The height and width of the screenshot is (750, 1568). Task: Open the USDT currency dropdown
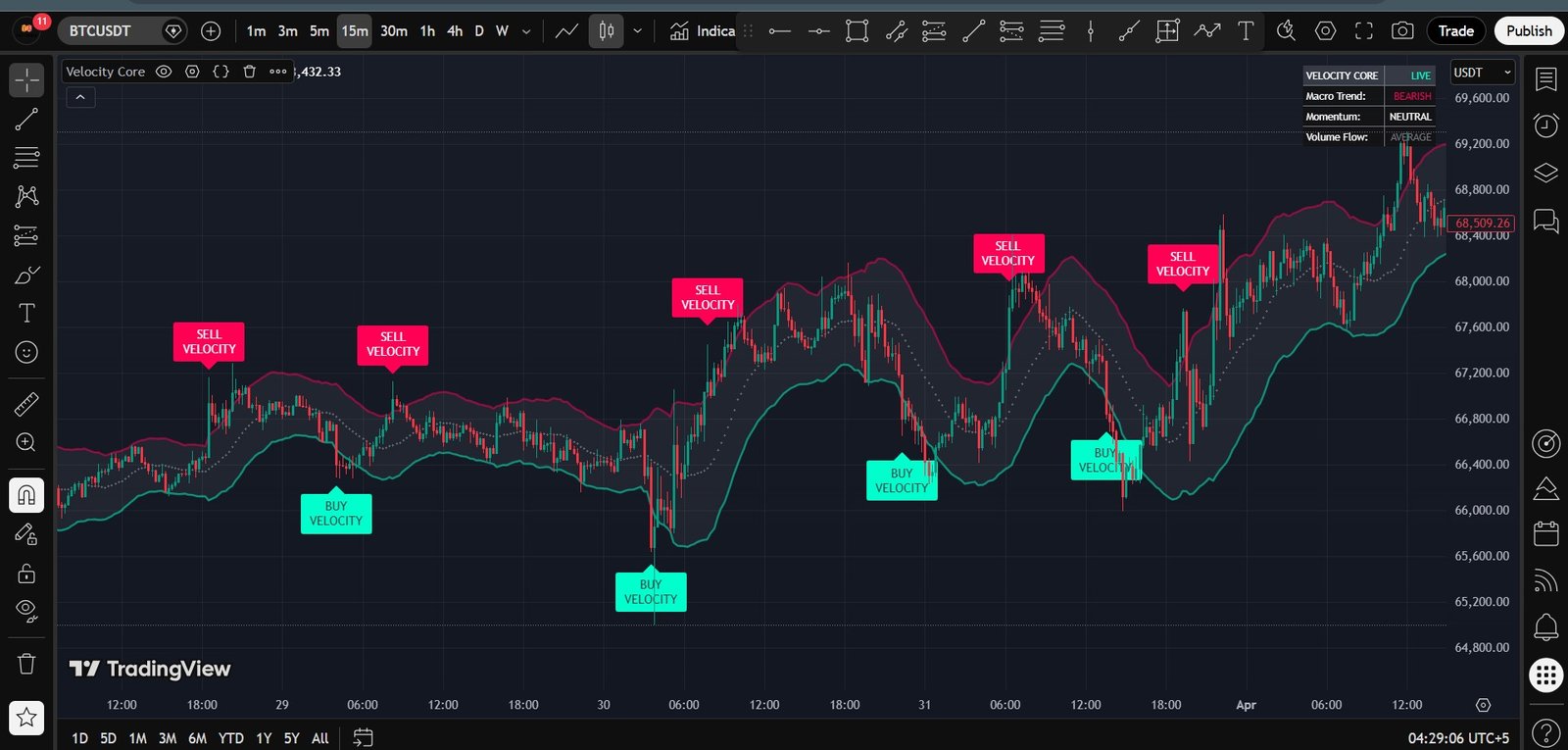pyautogui.click(x=1482, y=73)
